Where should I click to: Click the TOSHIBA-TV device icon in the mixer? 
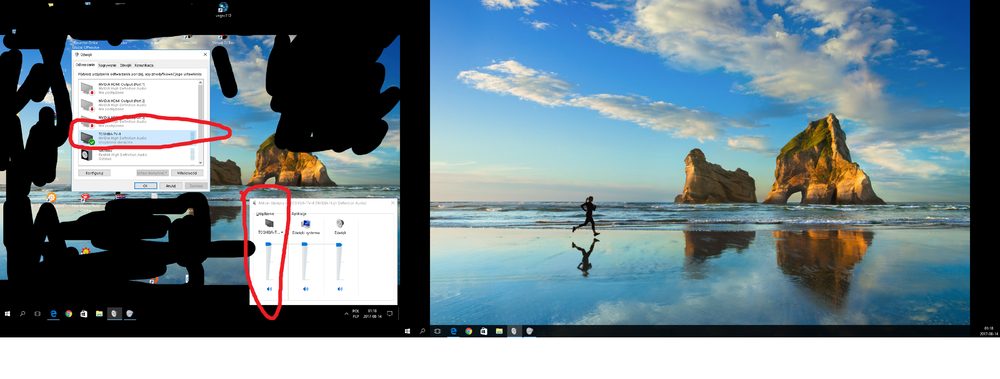(x=269, y=223)
